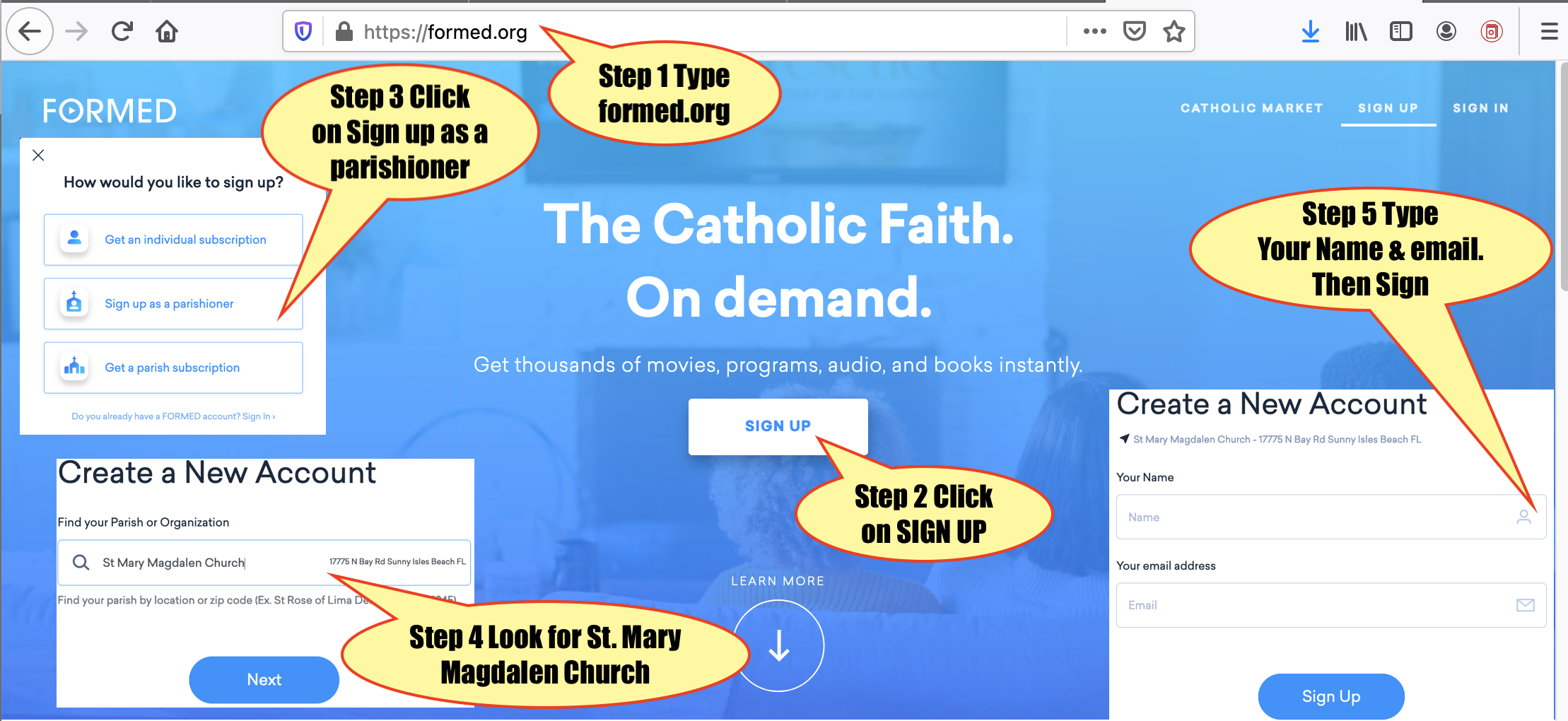Open the Downloads arrow icon
This screenshot has height=721, width=1568.
[1311, 31]
